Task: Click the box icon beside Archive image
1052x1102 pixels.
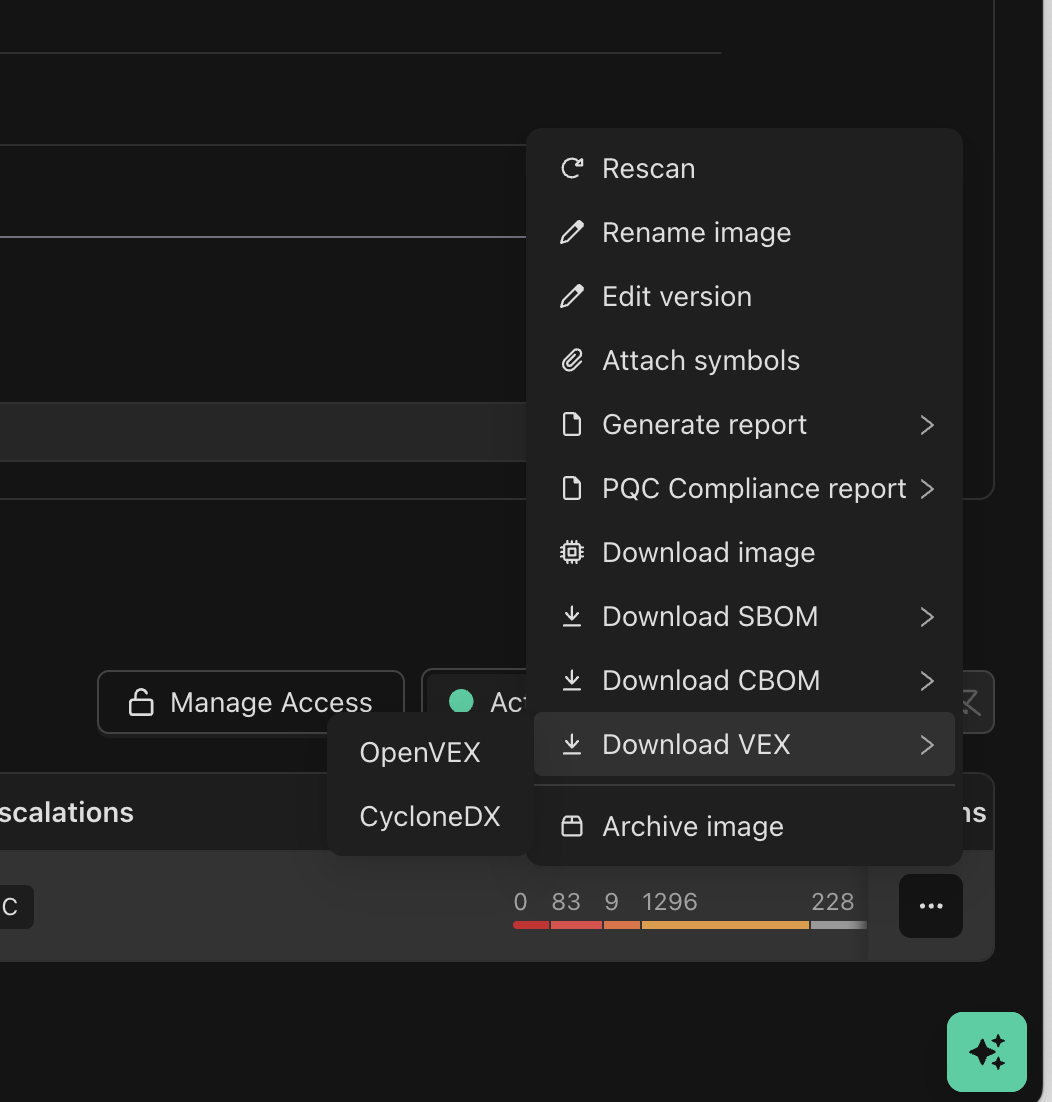Action: (572, 826)
